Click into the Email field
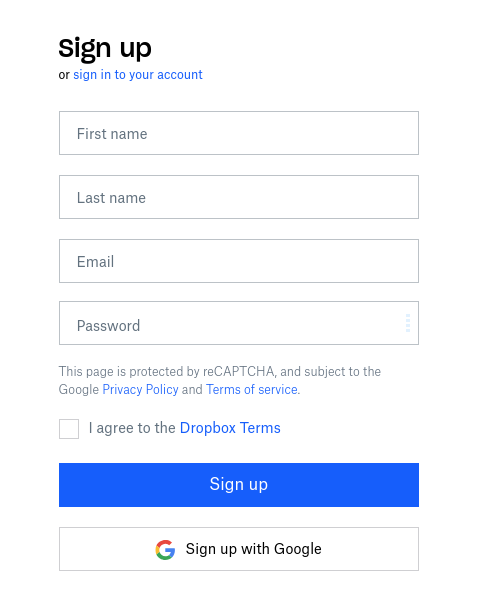This screenshot has width=485, height=591. pos(239,261)
